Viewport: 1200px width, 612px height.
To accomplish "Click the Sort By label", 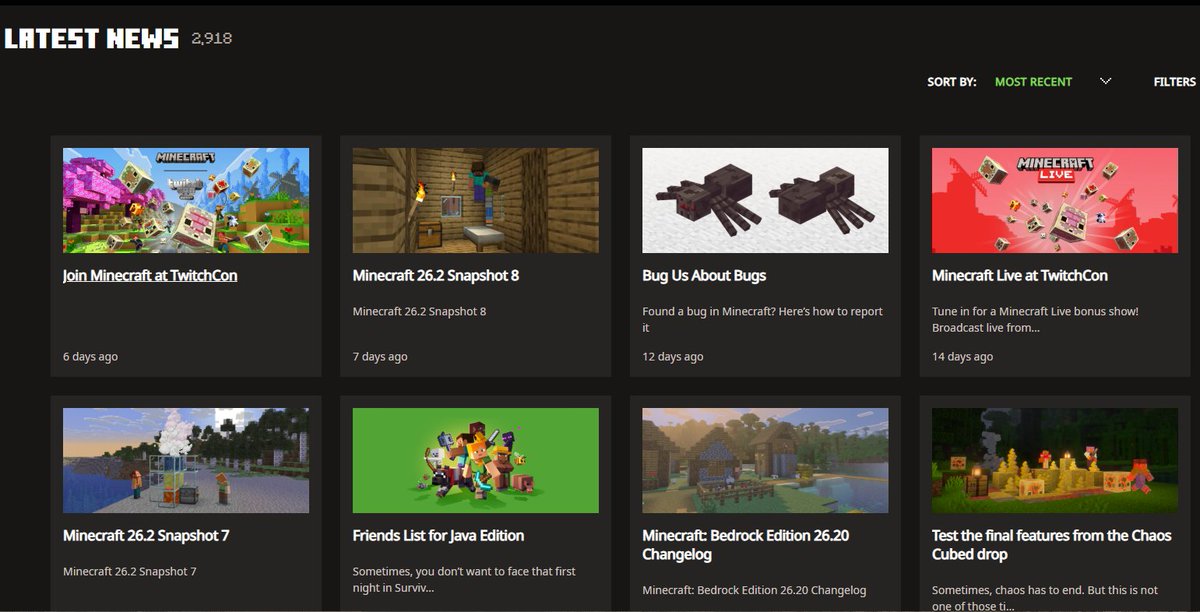I will 952,82.
